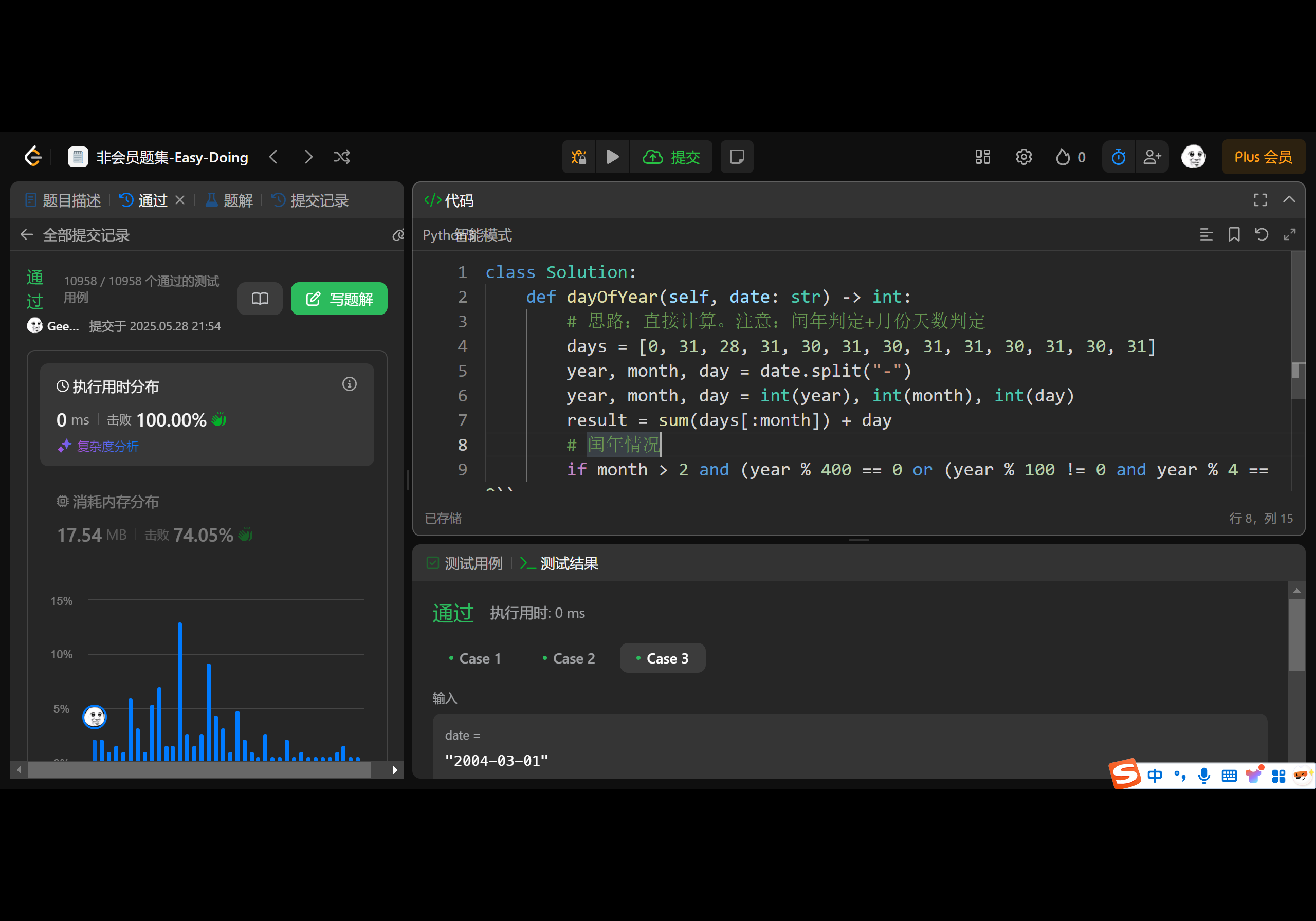Reset code with the undo icon
The image size is (1316, 921).
click(x=1262, y=234)
